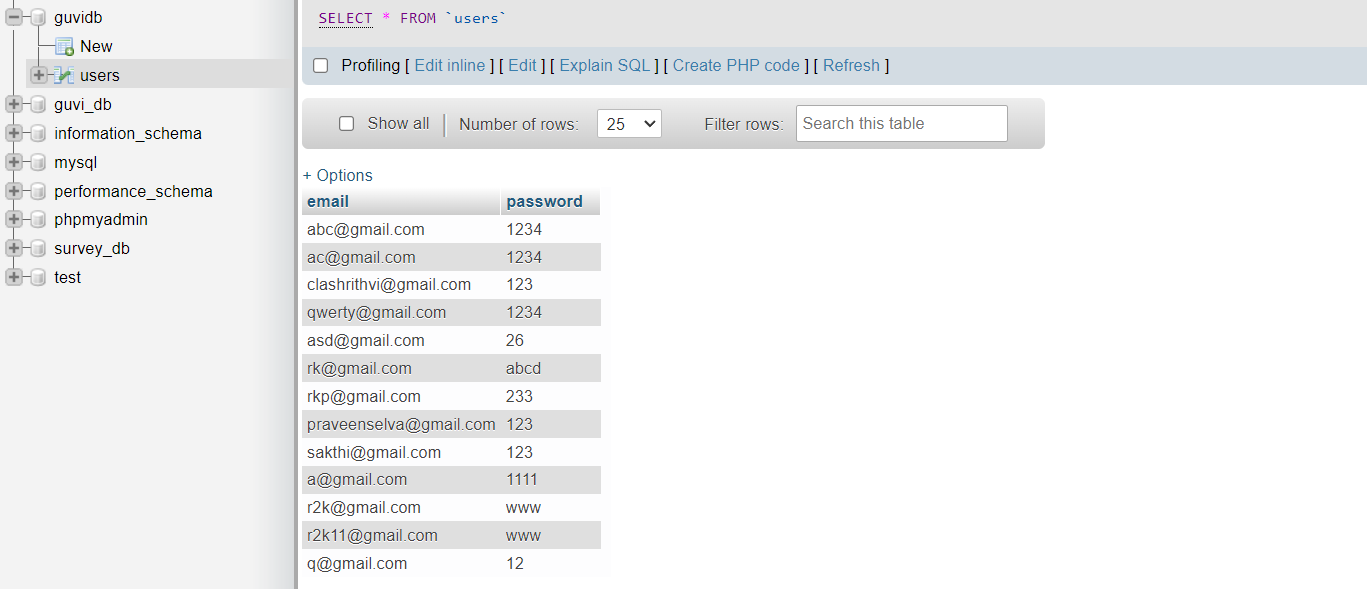This screenshot has width=1367, height=589.
Task: Open the test database icon
Action: click(x=38, y=277)
